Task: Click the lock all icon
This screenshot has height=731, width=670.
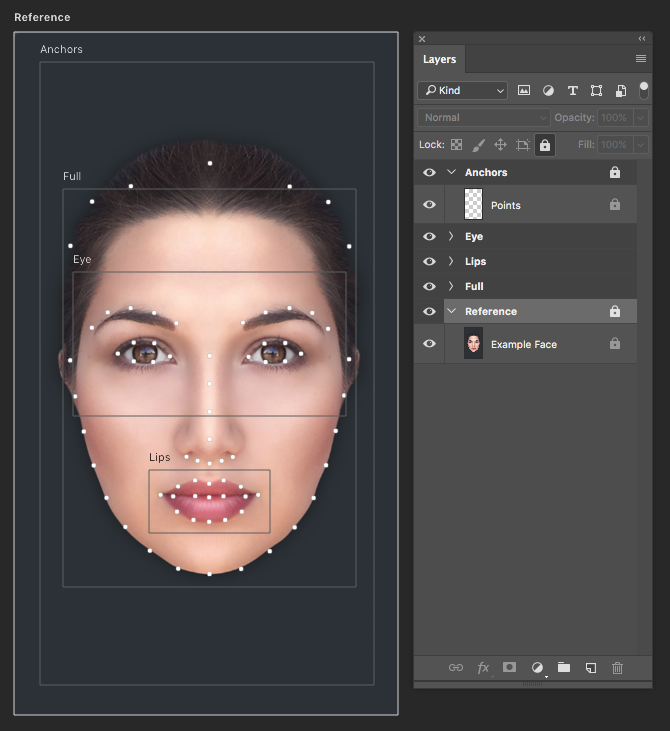Action: coord(544,145)
